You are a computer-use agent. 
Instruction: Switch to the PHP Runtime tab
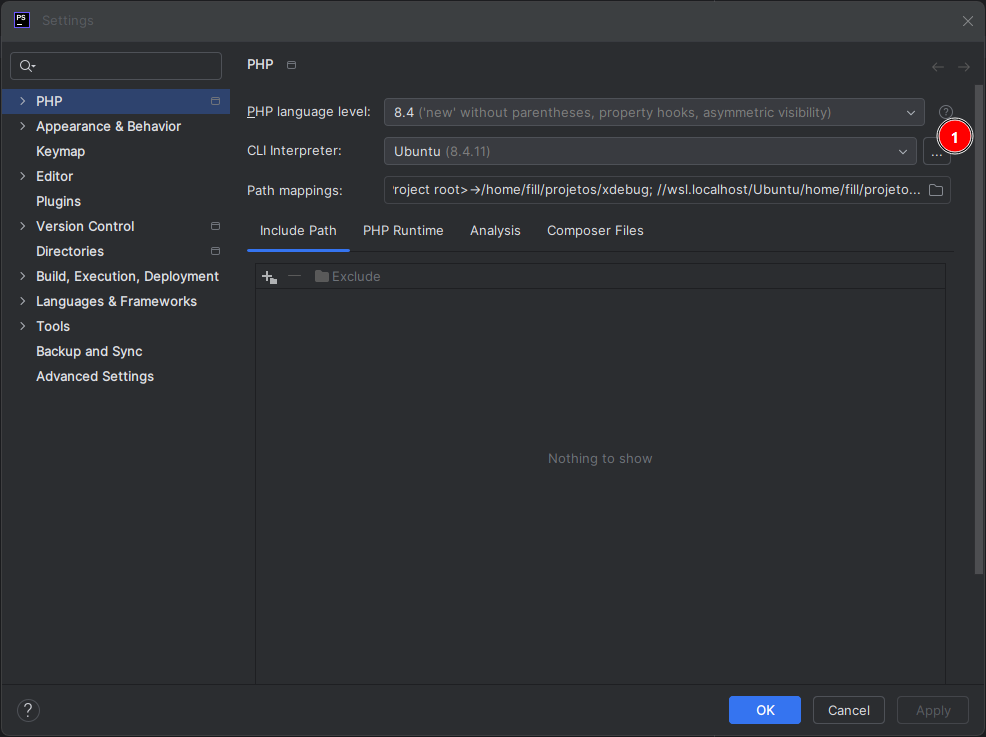pyautogui.click(x=403, y=231)
